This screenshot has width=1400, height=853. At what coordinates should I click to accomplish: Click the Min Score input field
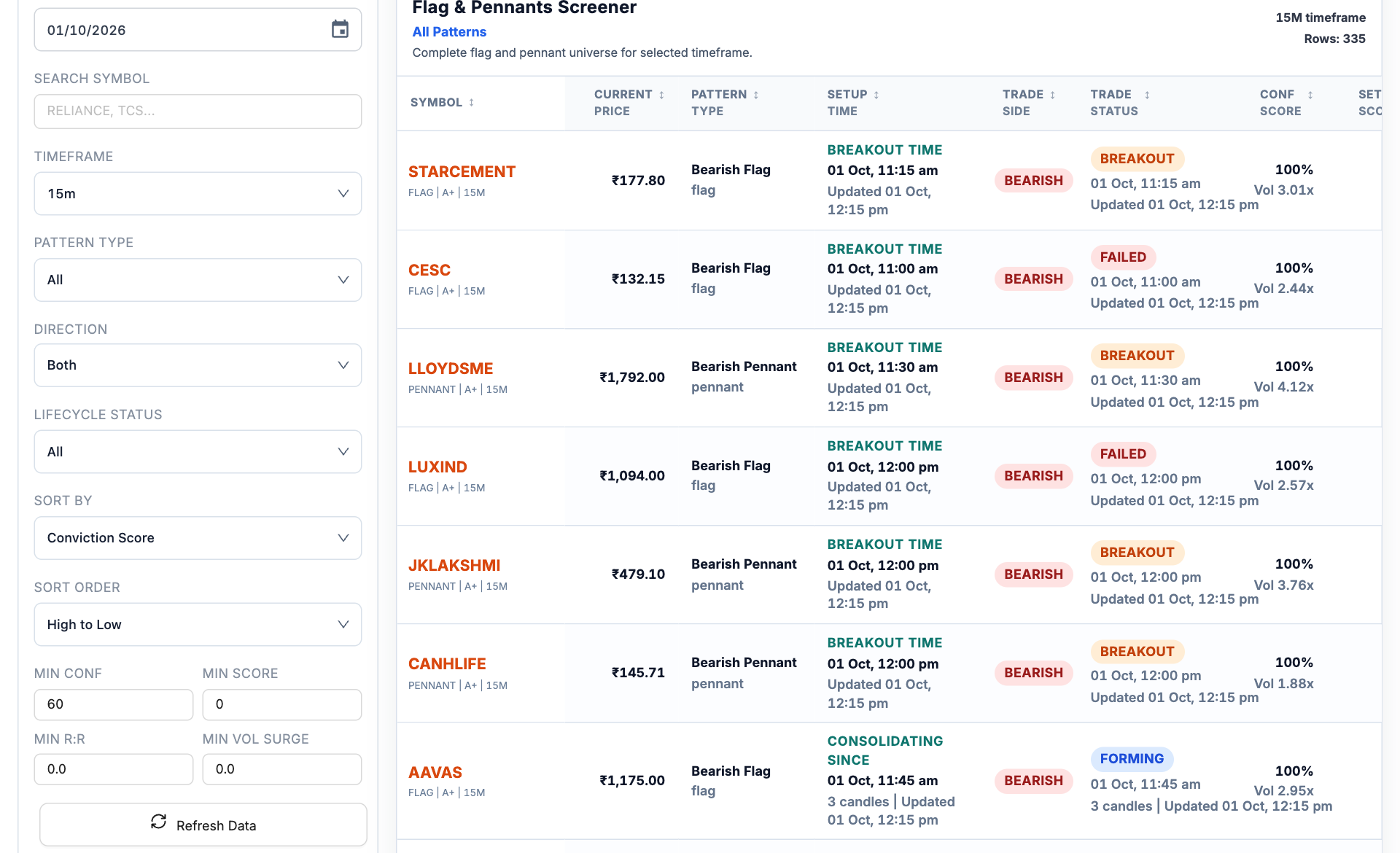(x=282, y=704)
